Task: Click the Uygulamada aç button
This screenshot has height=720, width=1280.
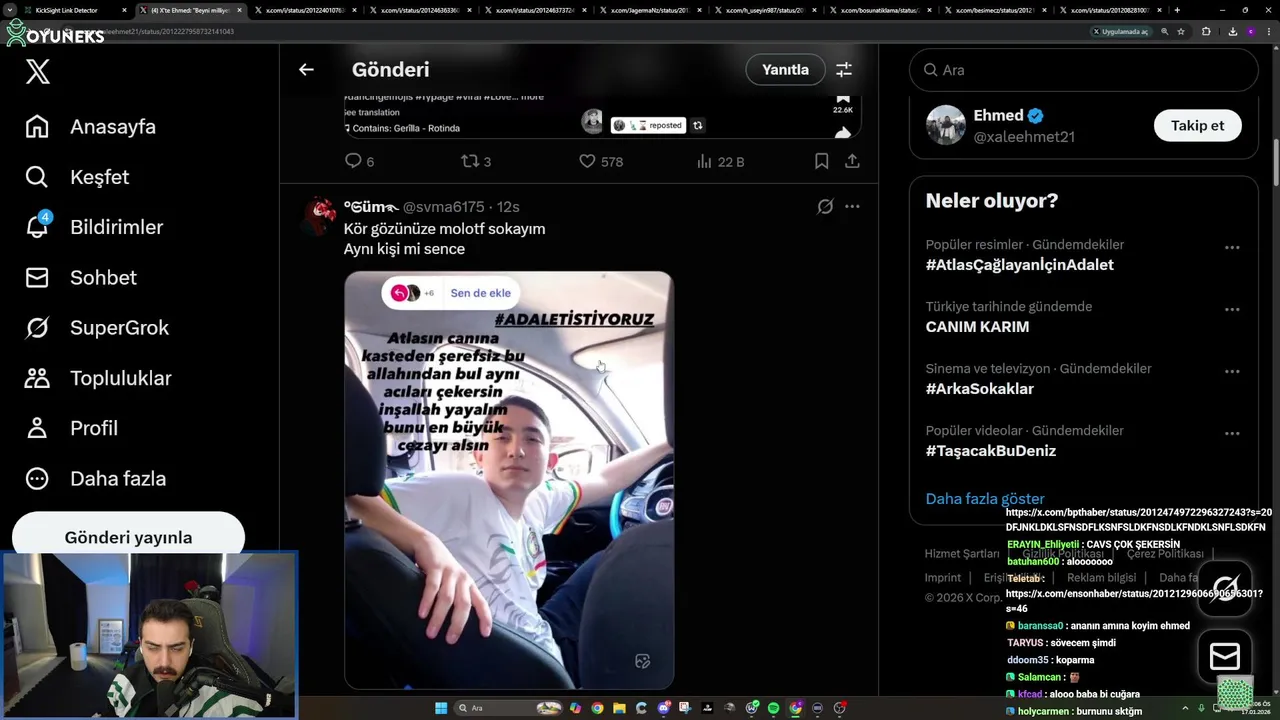Action: pos(1121,31)
